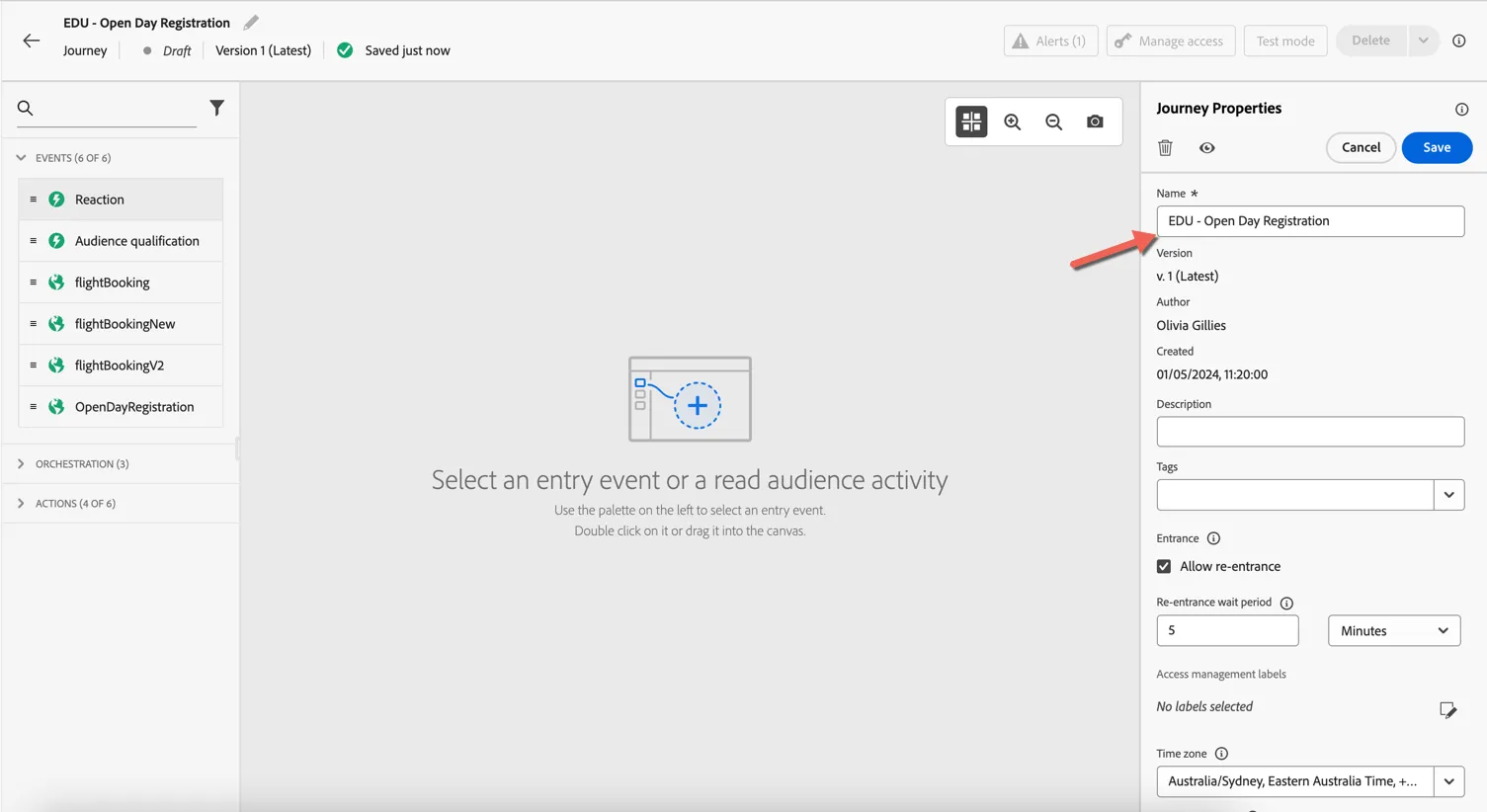Viewport: 1487px width, 812px height.
Task: Zoom in on the canvas
Action: [x=1013, y=122]
